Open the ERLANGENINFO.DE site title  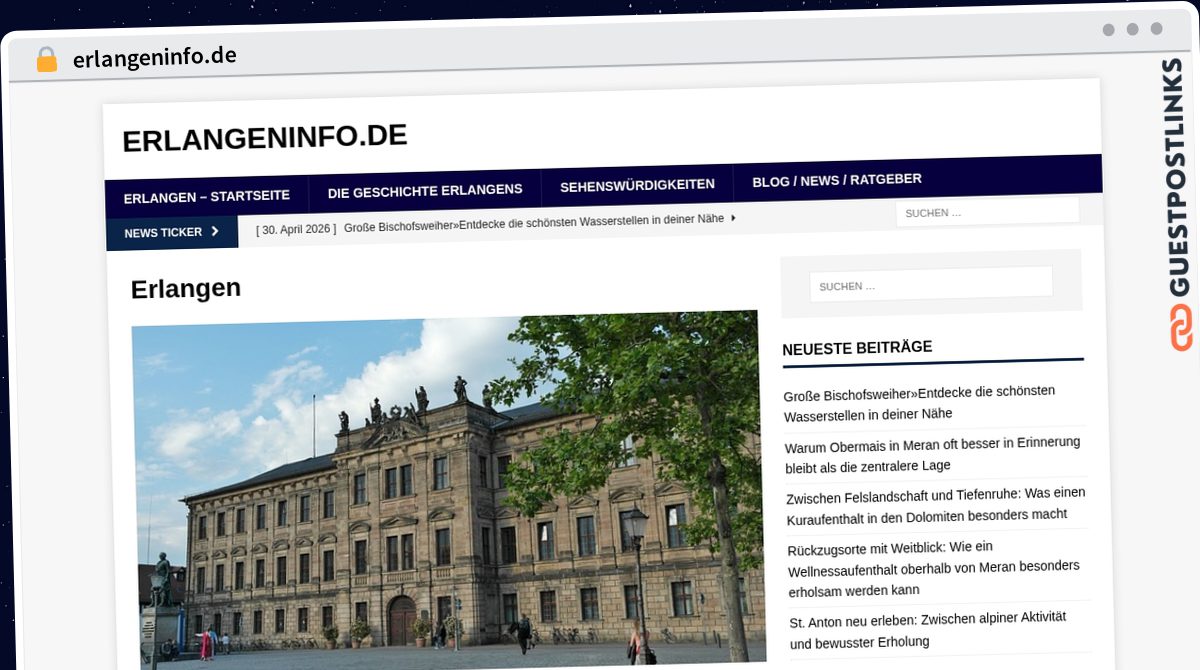click(x=265, y=137)
